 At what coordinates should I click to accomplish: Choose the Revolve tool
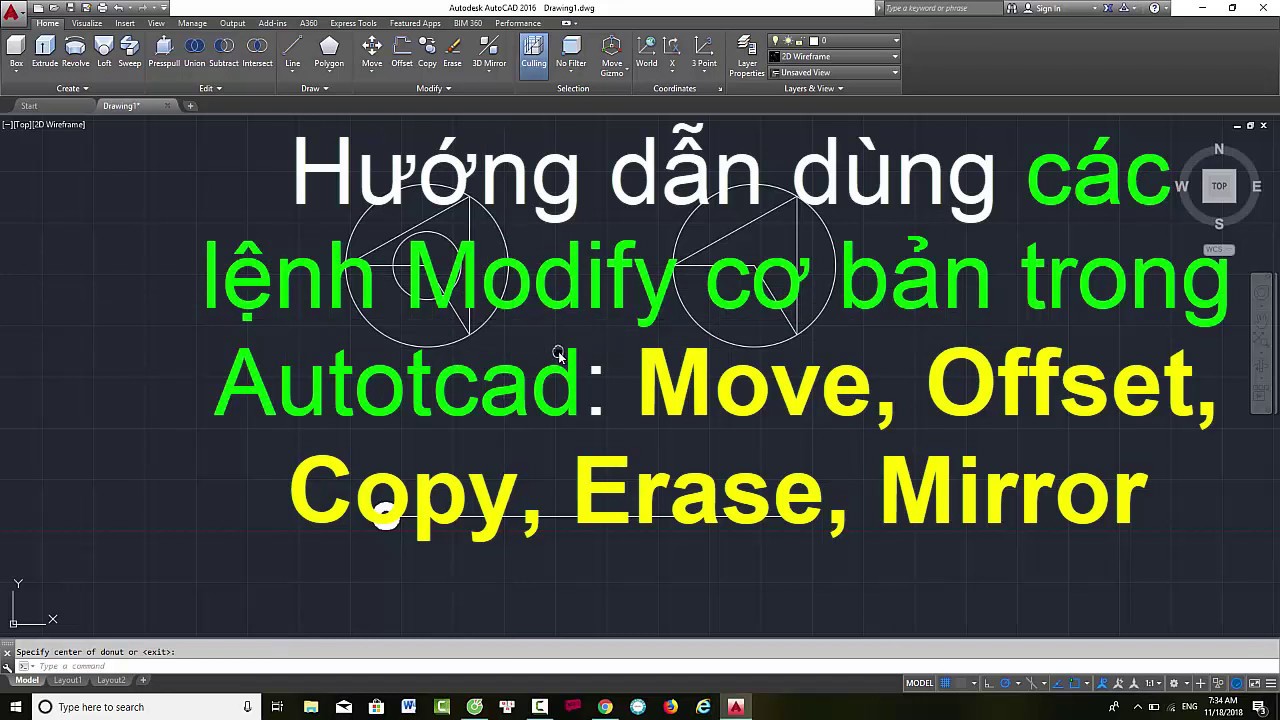[x=75, y=52]
